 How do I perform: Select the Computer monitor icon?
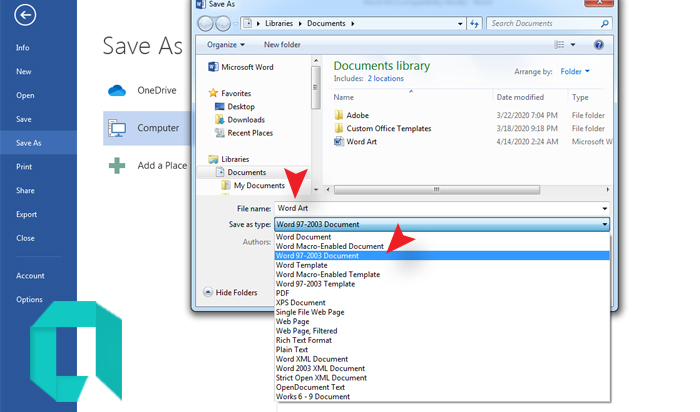pyautogui.click(x=117, y=128)
